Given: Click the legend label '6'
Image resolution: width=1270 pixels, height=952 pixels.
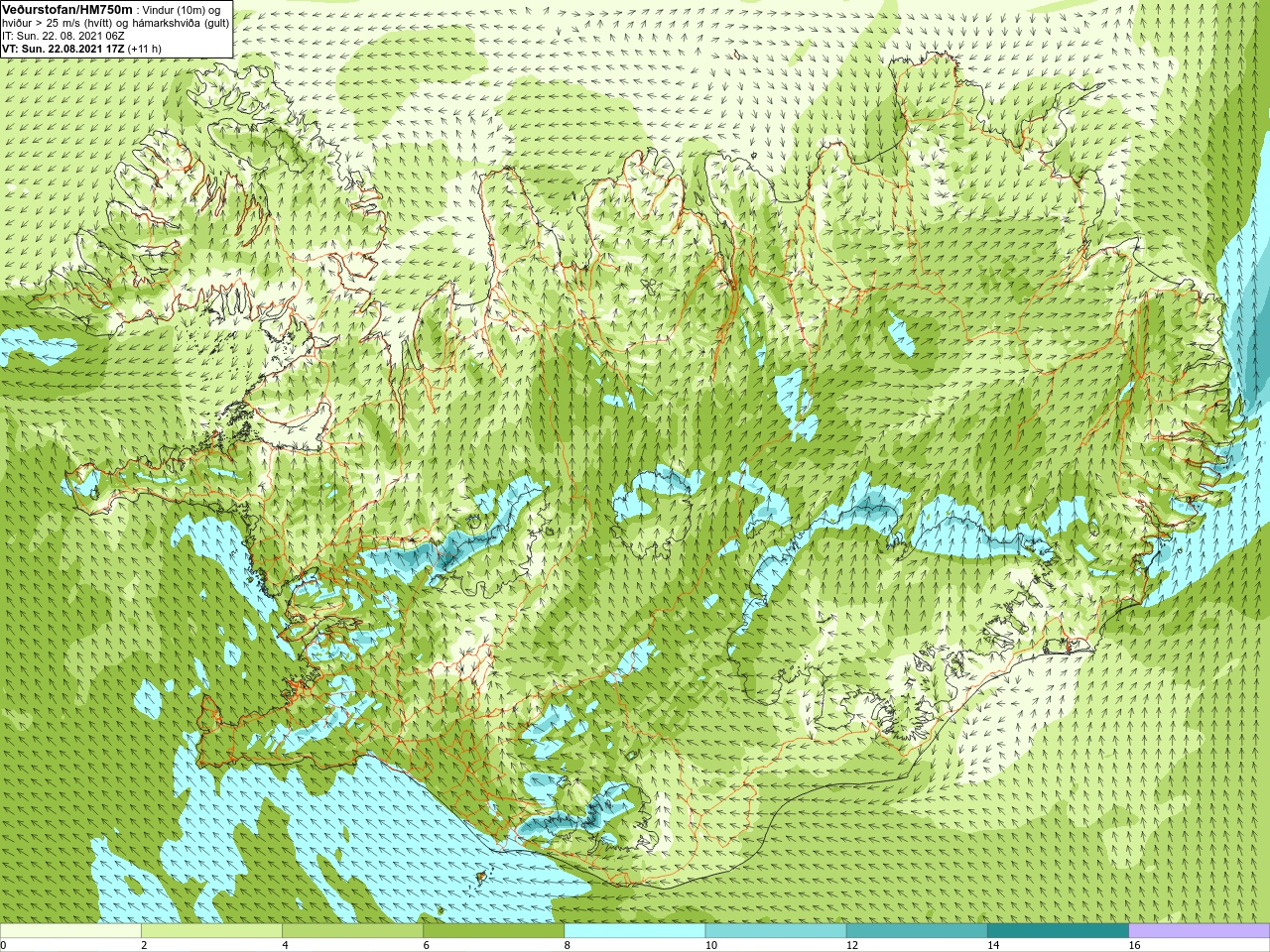Looking at the screenshot, I should [426, 945].
